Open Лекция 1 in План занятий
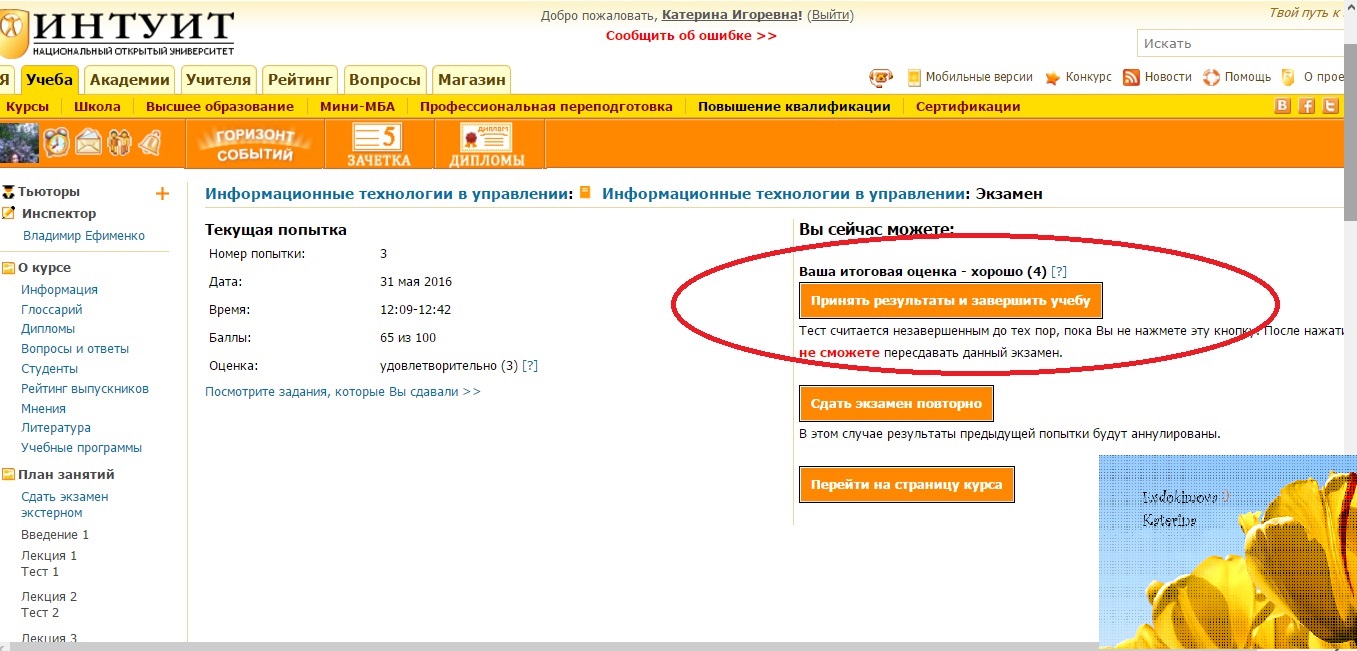 (49, 556)
